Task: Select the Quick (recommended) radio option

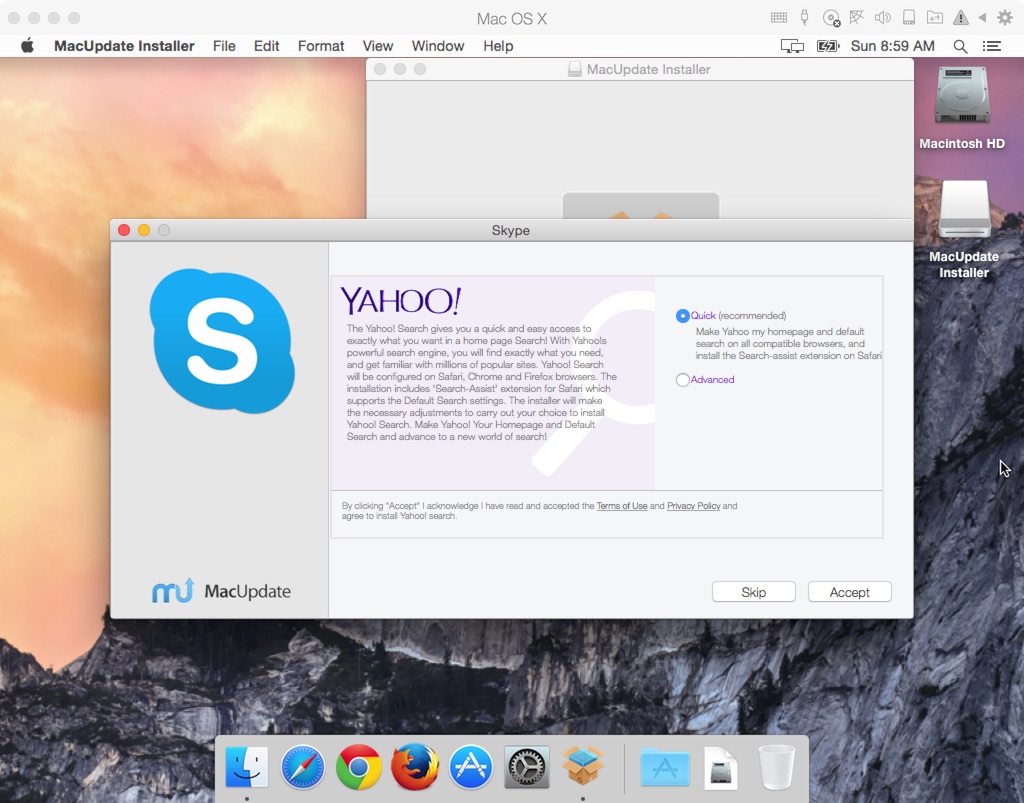Action: 682,316
